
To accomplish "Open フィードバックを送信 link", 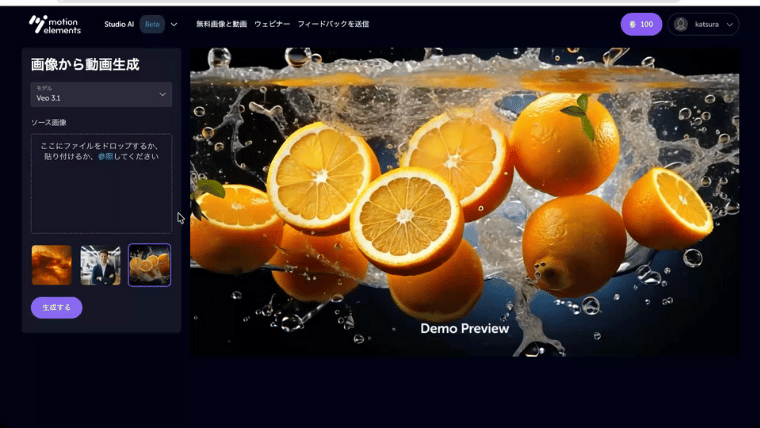I will click(333, 24).
